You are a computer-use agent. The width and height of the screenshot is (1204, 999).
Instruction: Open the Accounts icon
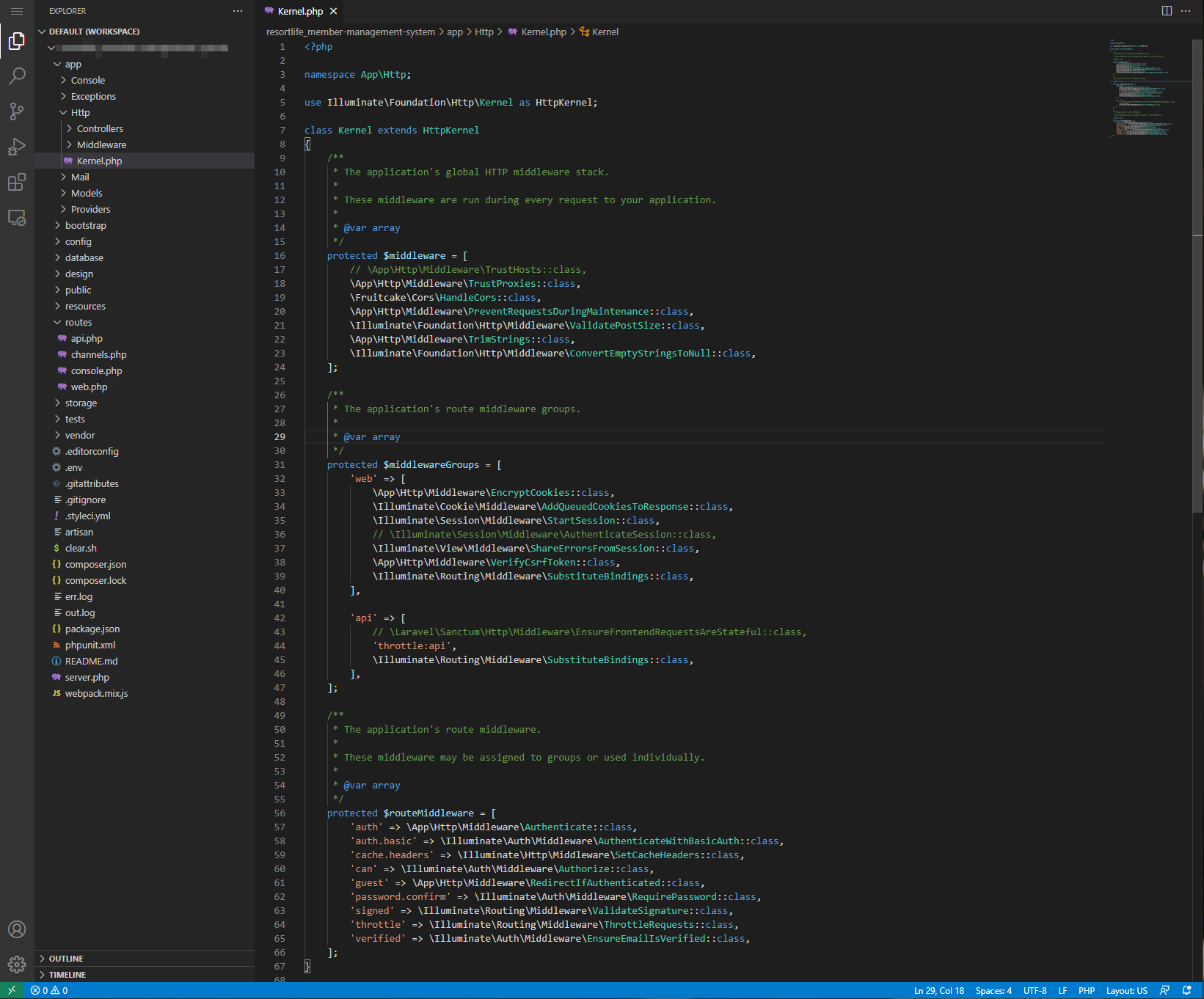point(17,929)
